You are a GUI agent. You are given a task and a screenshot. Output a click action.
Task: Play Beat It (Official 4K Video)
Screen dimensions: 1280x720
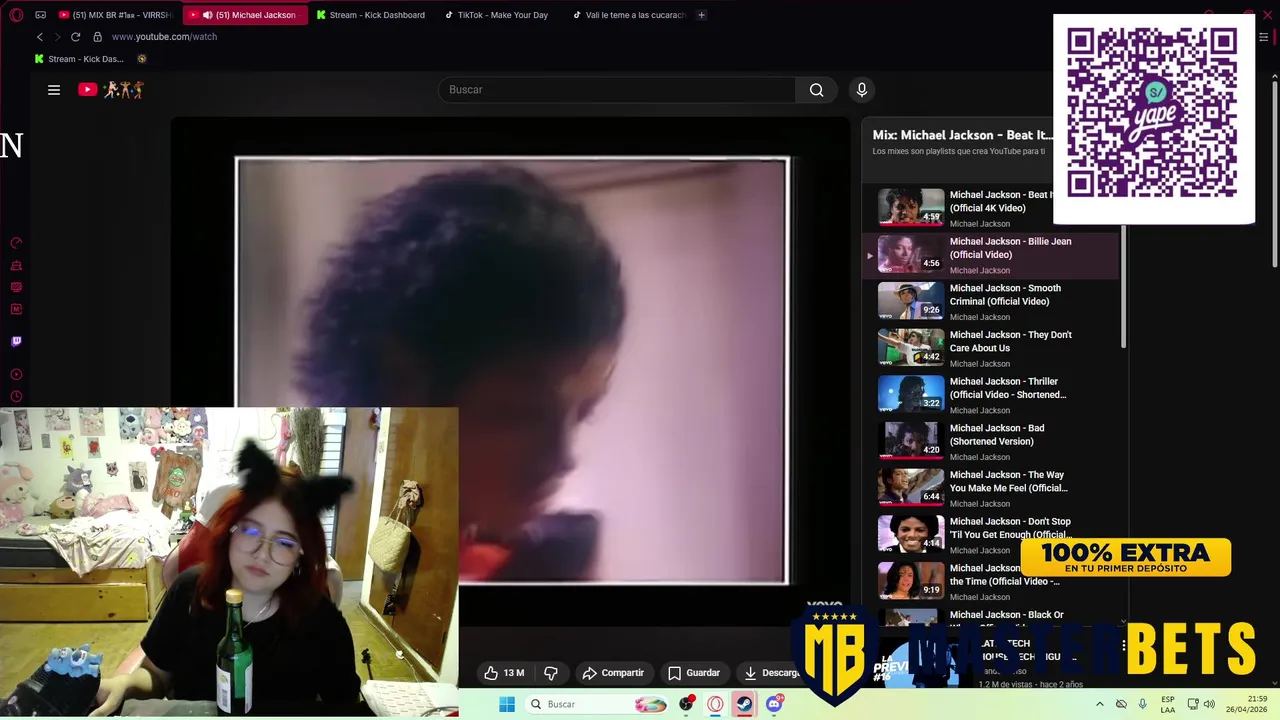tap(990, 208)
